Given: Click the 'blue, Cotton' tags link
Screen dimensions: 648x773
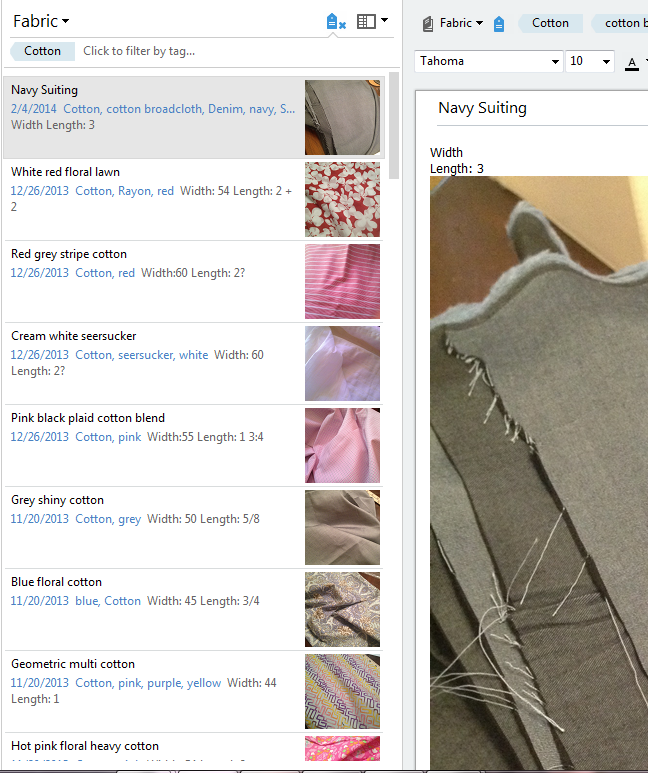Looking at the screenshot, I should tap(108, 601).
